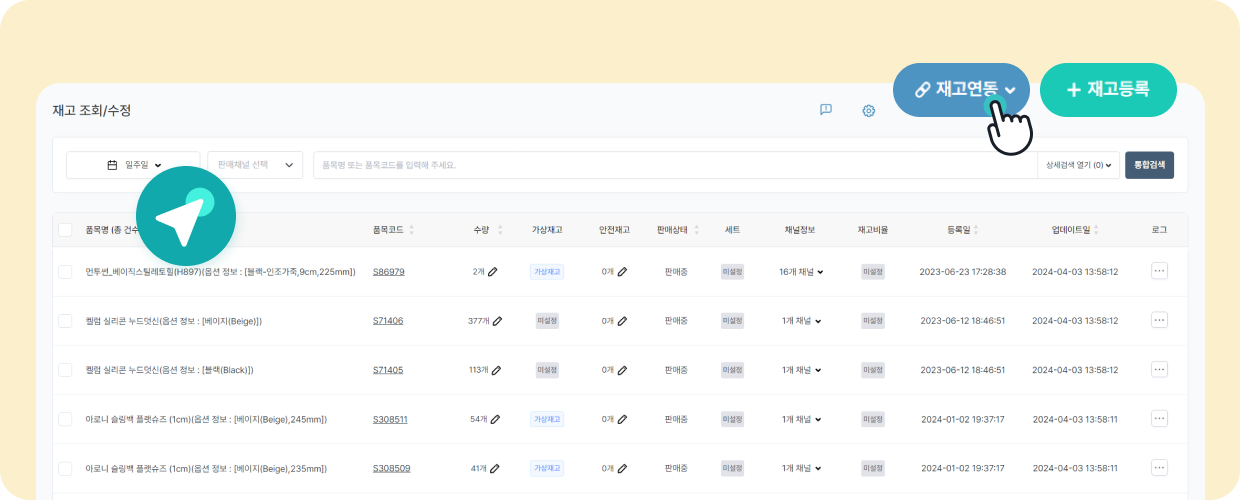This screenshot has width=1240, height=500.
Task: Expand 1개 채널 dropdown in row S71406
Action: click(802, 321)
